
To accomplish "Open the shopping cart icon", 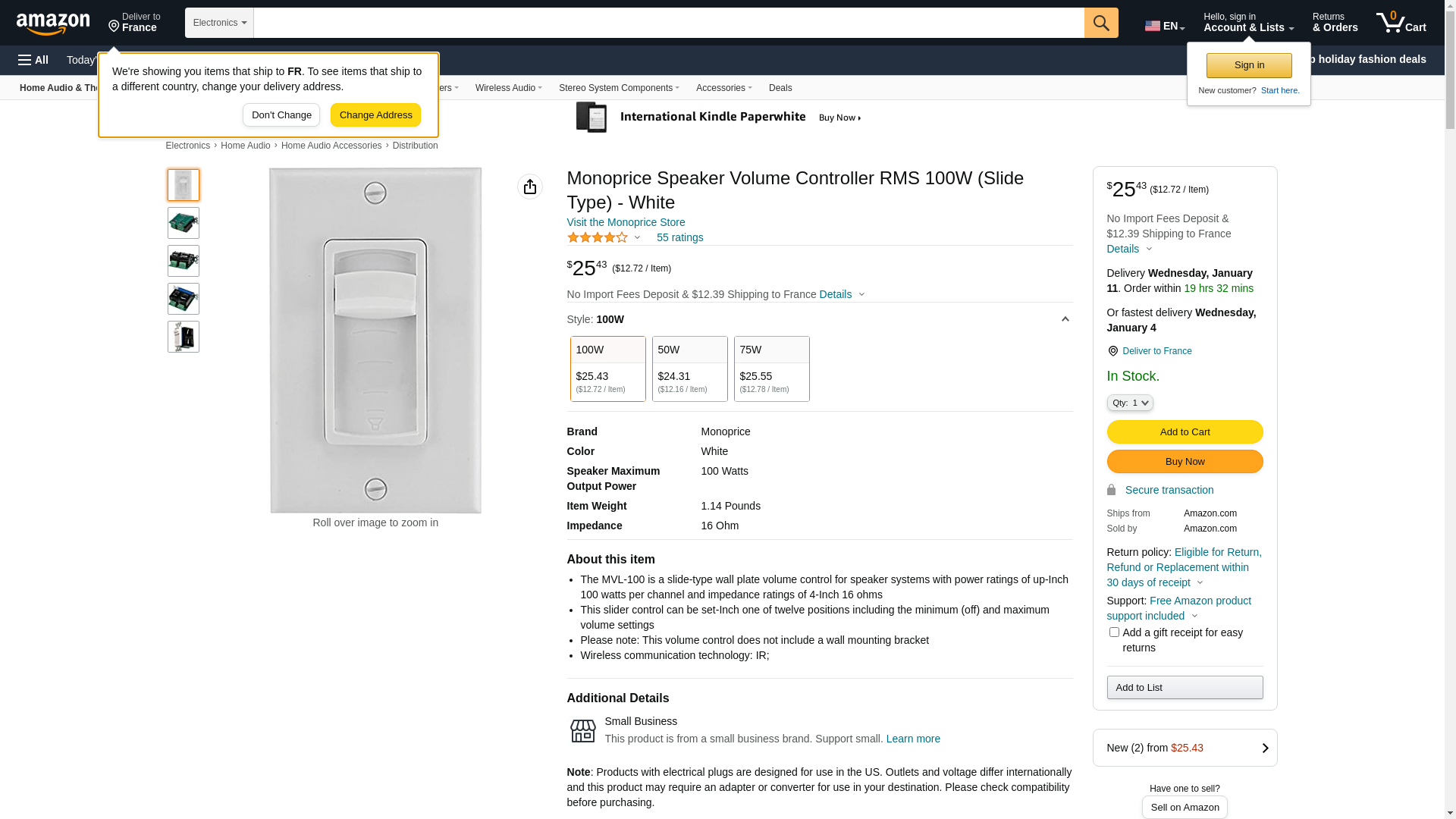I will [1400, 23].
